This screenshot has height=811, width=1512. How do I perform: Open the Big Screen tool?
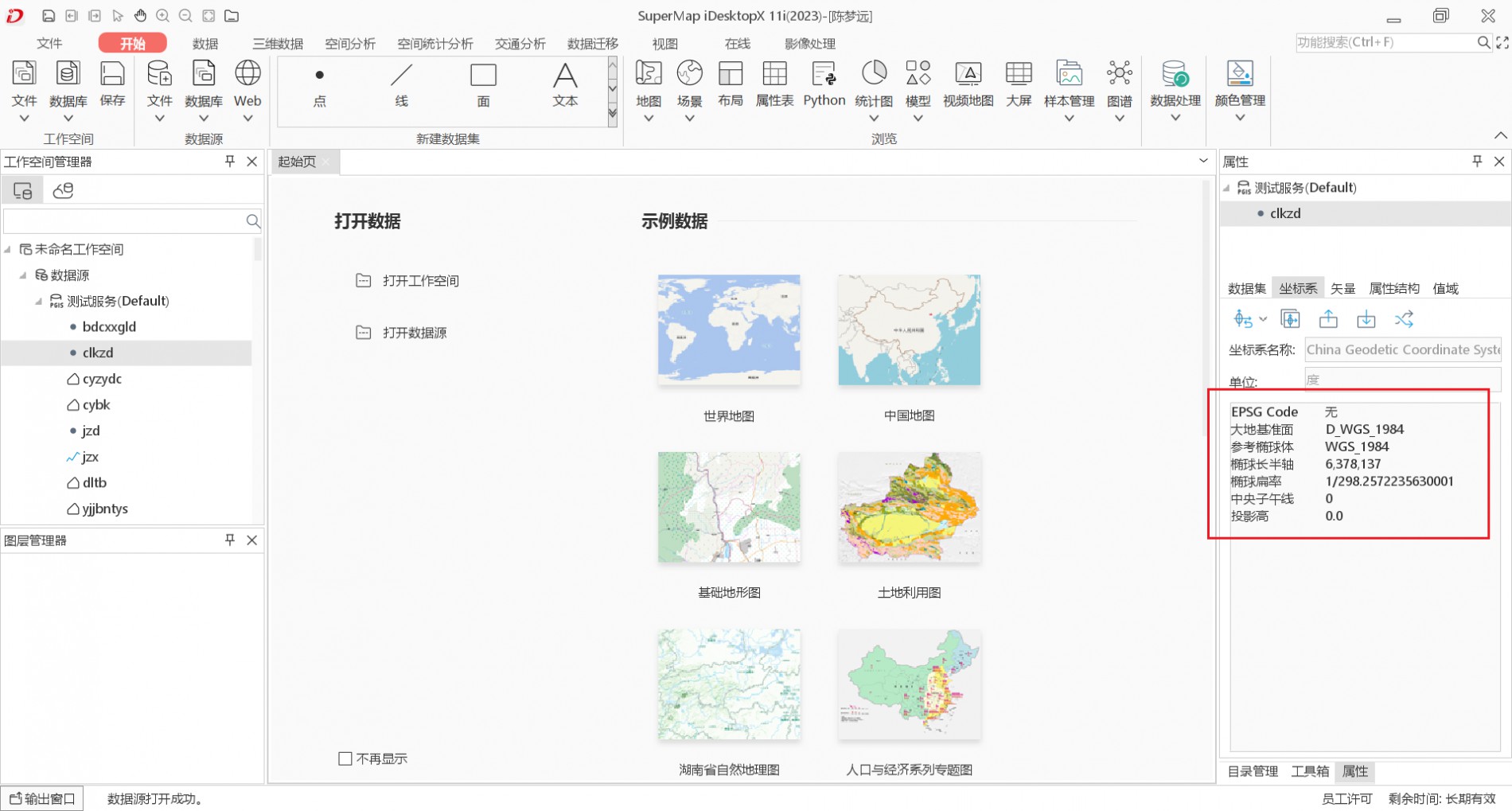click(x=1019, y=84)
